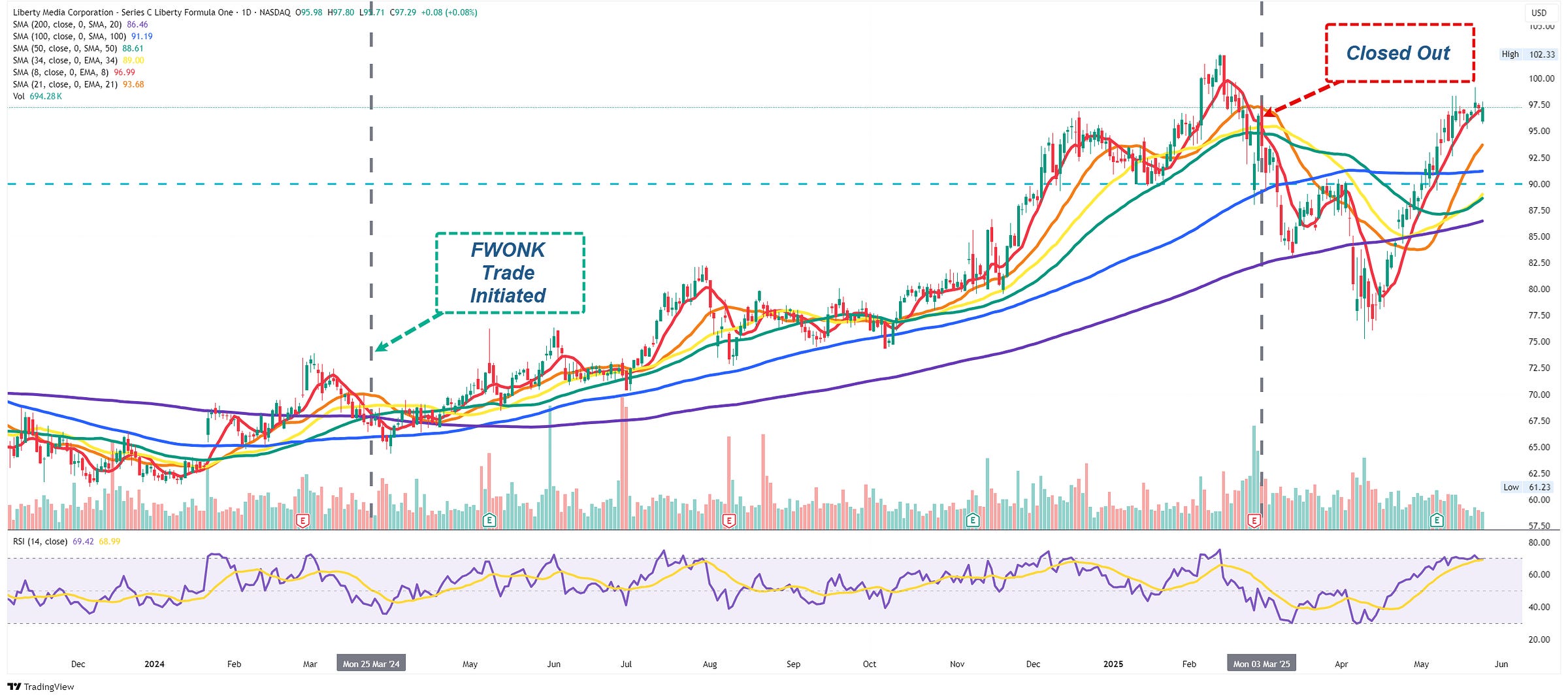Click the 97.50 price axis label
This screenshot has width=1568, height=699.
[1539, 105]
